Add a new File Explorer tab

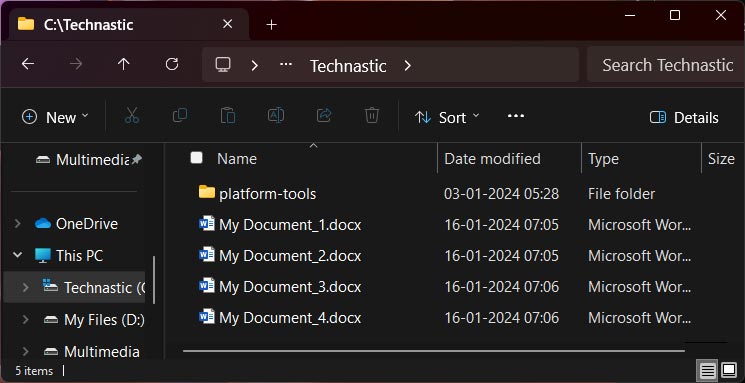(271, 25)
